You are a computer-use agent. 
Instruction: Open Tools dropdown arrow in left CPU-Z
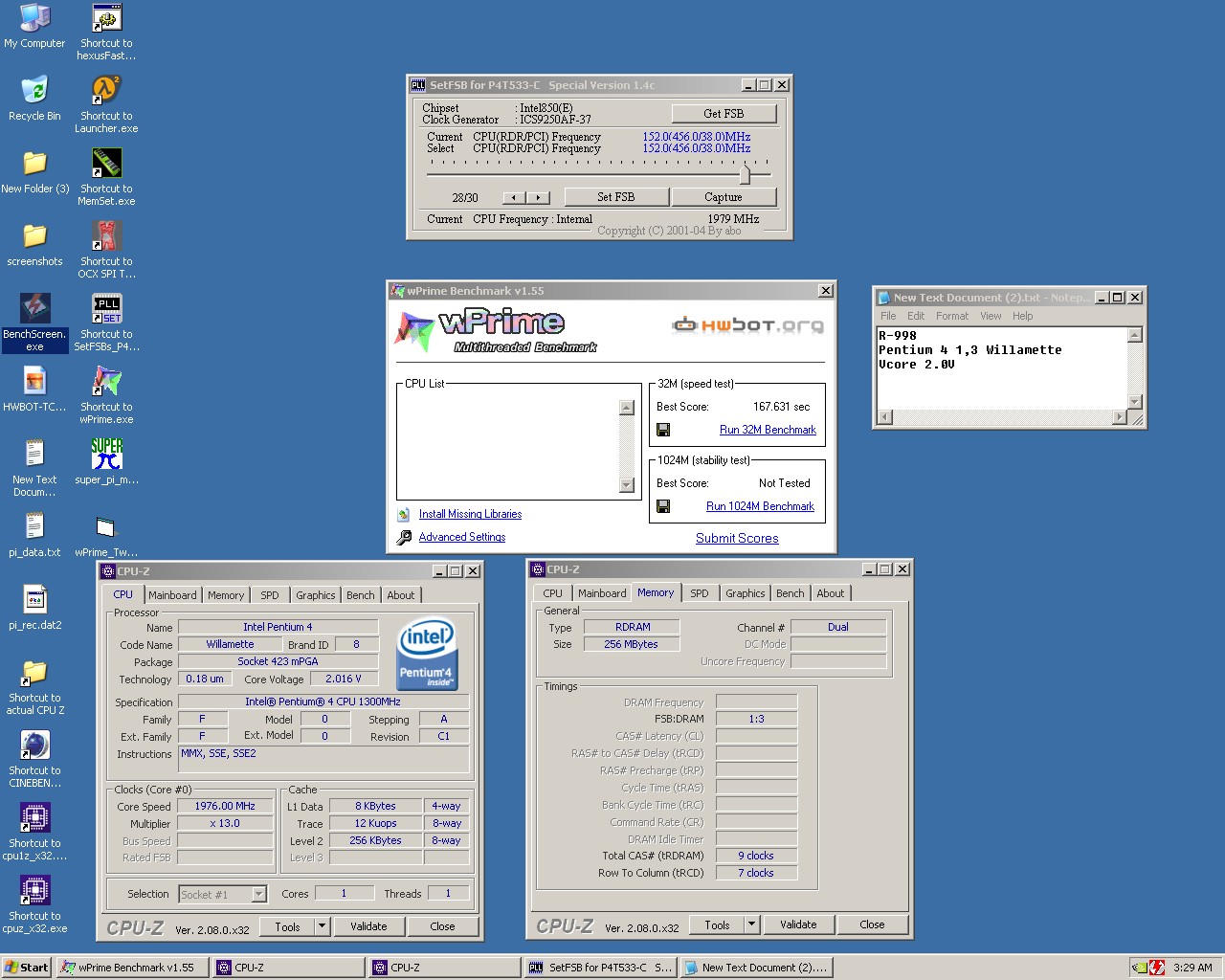click(x=322, y=926)
